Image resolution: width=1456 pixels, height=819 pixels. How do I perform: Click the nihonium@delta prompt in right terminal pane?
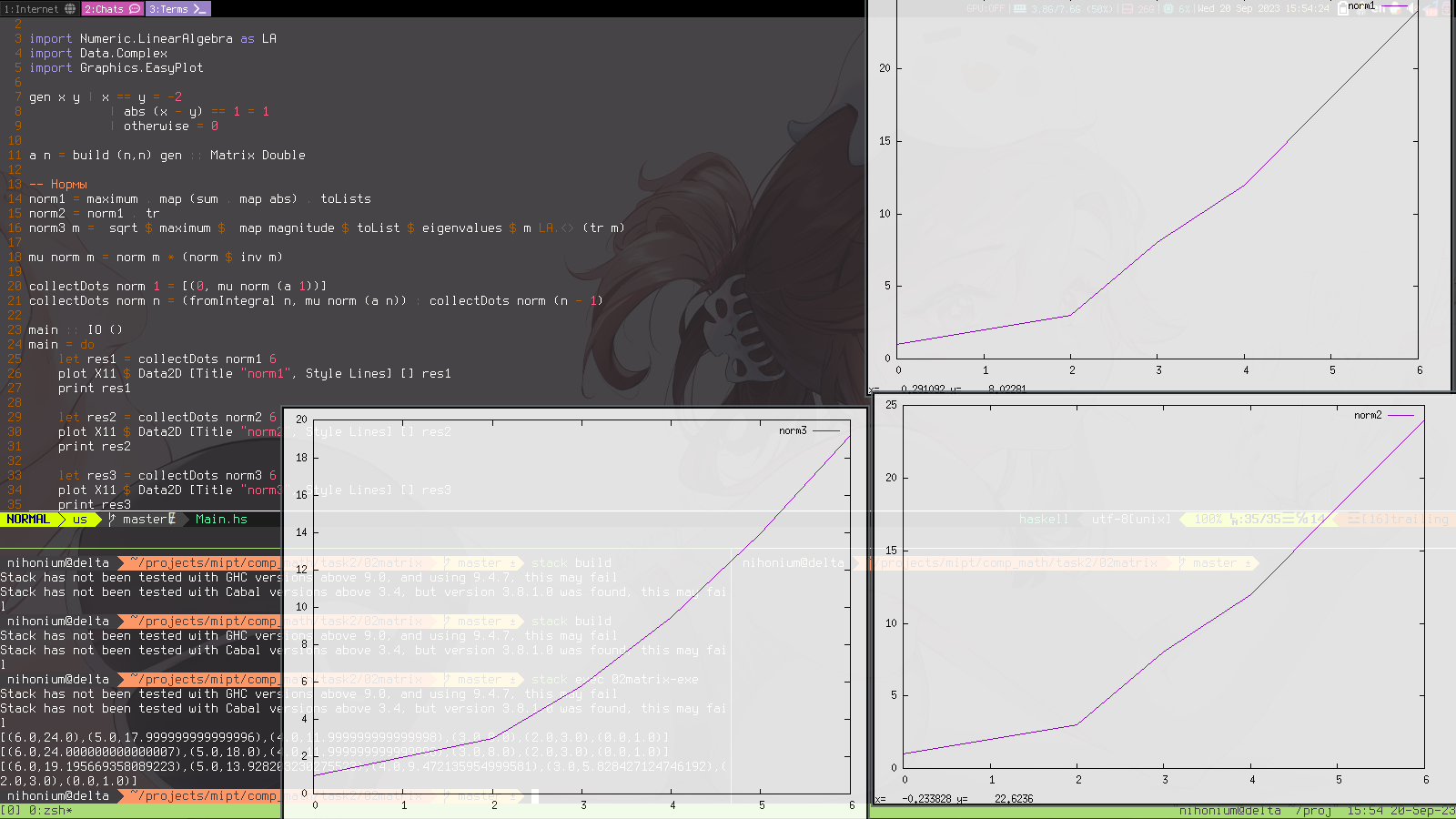pos(793,563)
